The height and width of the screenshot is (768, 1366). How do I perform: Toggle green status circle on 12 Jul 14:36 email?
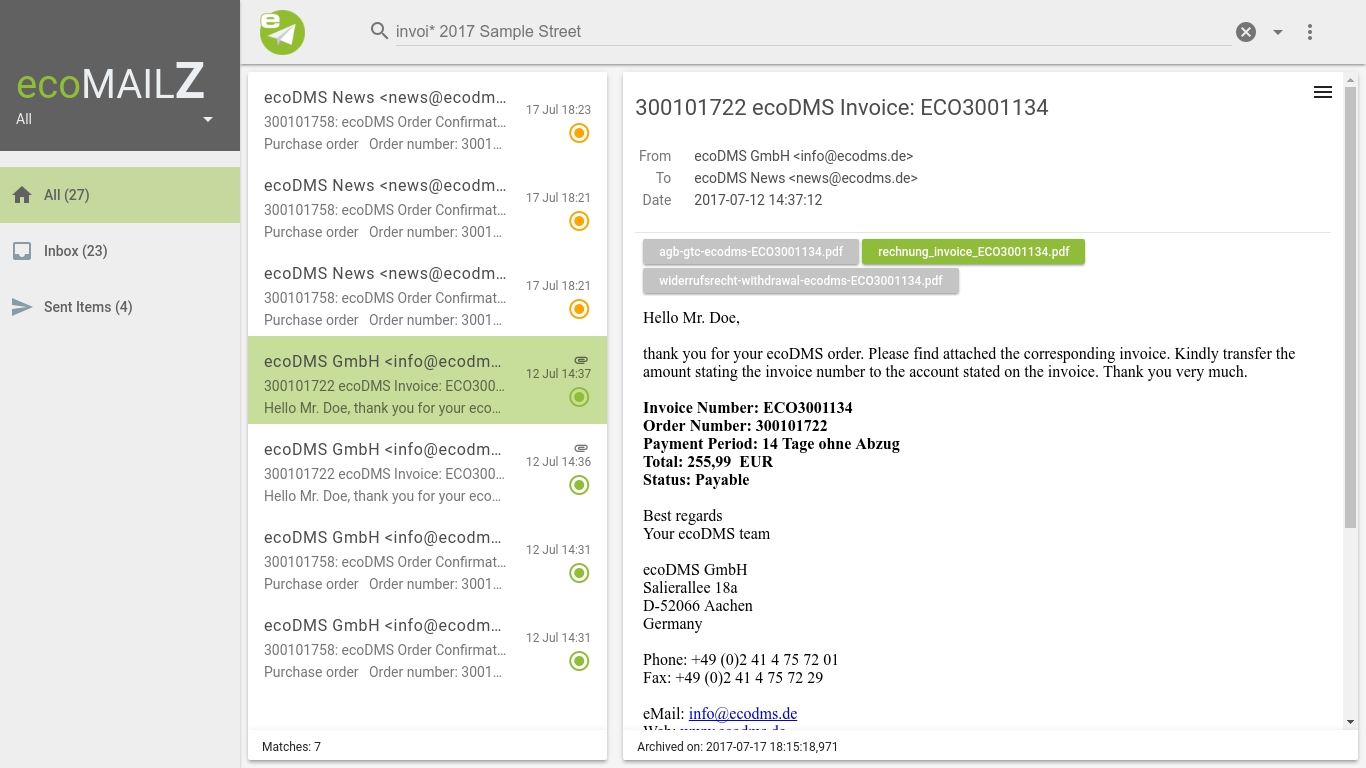click(x=579, y=485)
